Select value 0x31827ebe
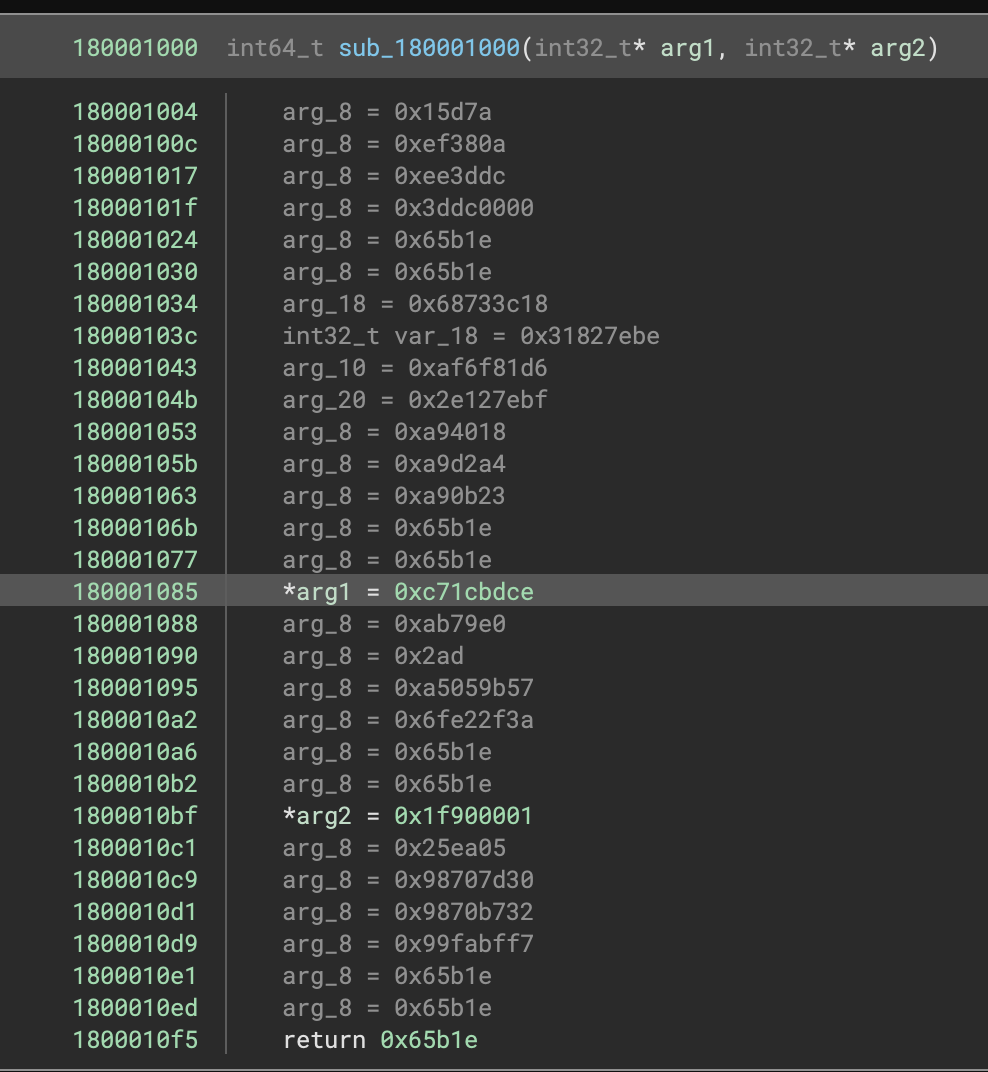 tap(590, 336)
